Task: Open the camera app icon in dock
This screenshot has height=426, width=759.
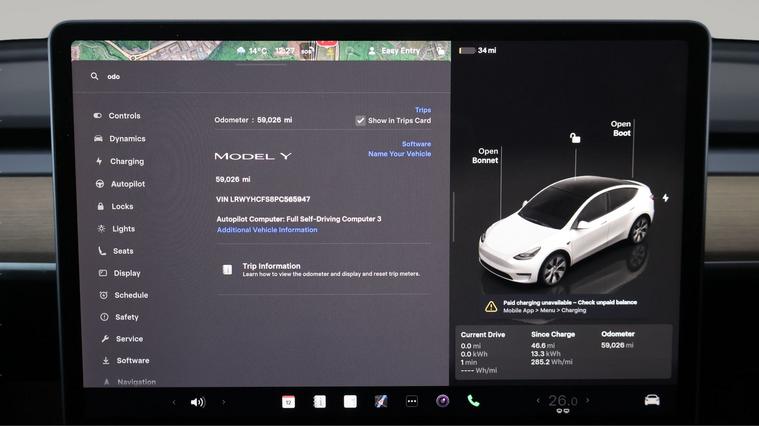Action: click(x=442, y=401)
